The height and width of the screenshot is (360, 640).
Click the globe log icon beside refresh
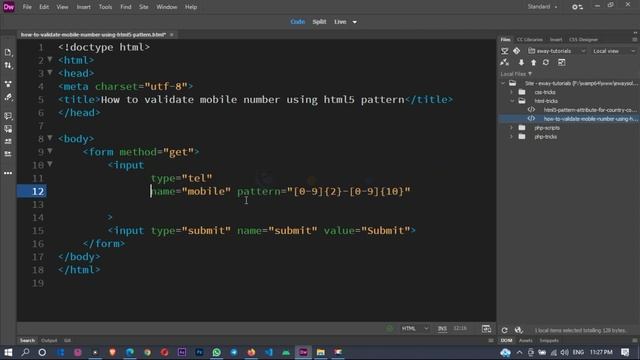(518, 330)
